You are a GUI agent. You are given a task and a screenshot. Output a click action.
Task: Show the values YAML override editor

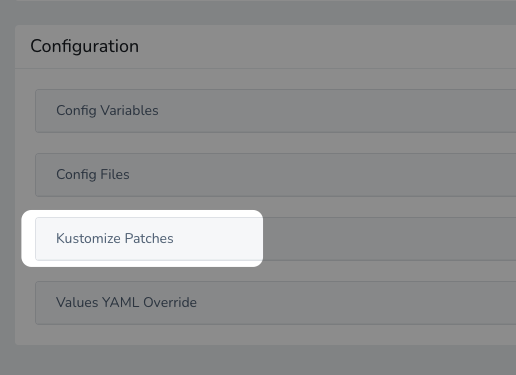point(276,303)
